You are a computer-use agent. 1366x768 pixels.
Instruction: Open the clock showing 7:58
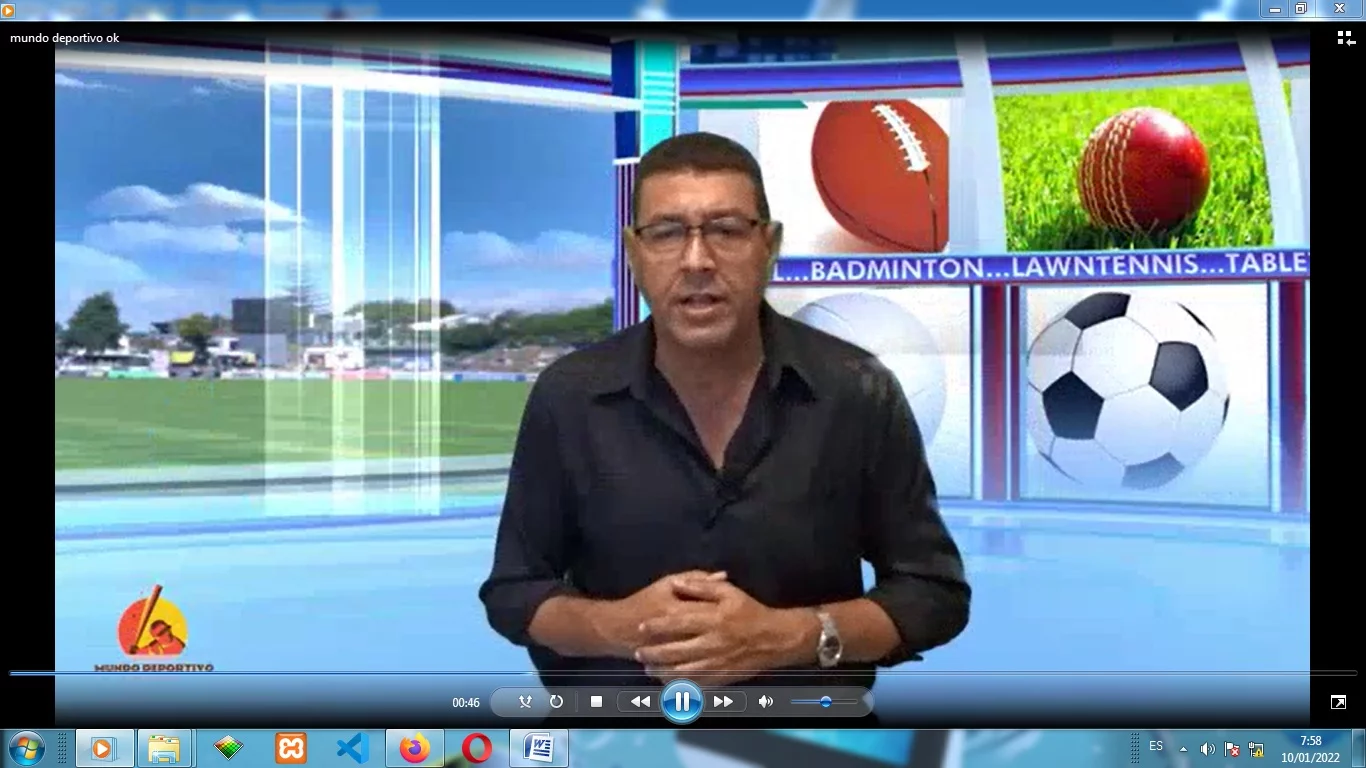[1311, 749]
